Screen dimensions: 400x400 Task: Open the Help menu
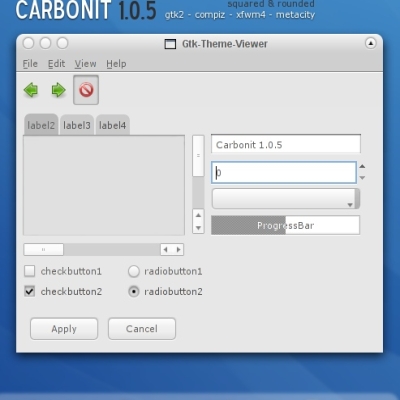(116, 64)
